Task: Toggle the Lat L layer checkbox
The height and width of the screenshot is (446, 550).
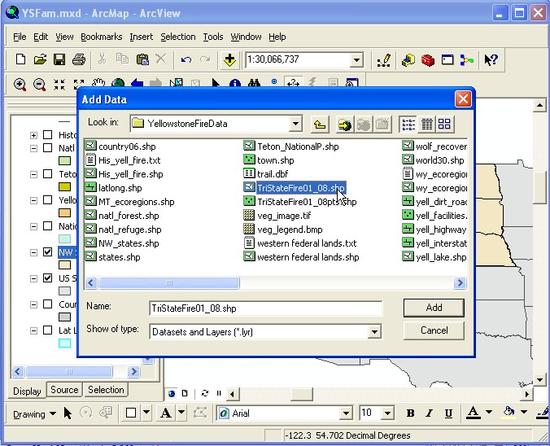Action: pyautogui.click(x=47, y=330)
